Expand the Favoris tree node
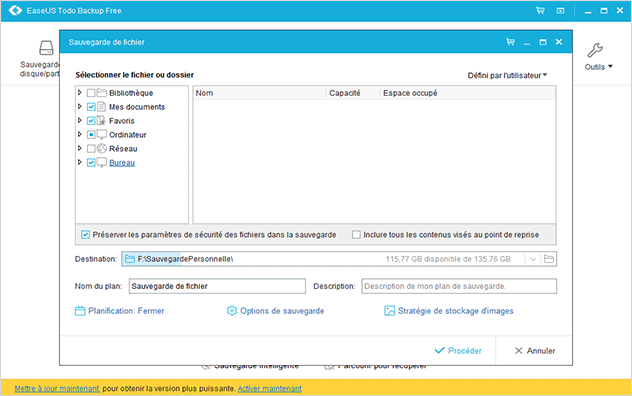The height and width of the screenshot is (396, 632). point(80,120)
